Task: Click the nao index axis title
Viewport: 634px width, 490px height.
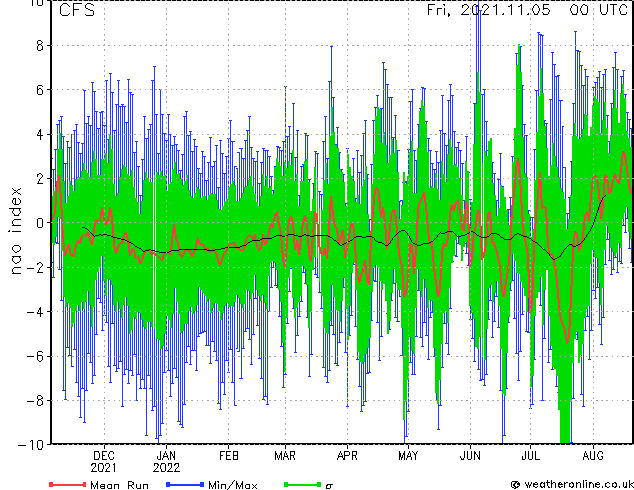Action: point(15,231)
